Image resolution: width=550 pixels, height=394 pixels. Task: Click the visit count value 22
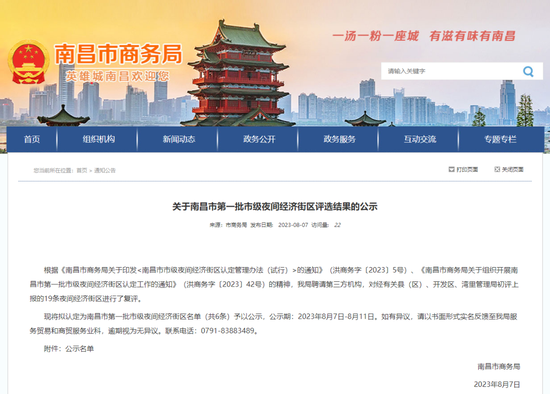tap(337, 225)
